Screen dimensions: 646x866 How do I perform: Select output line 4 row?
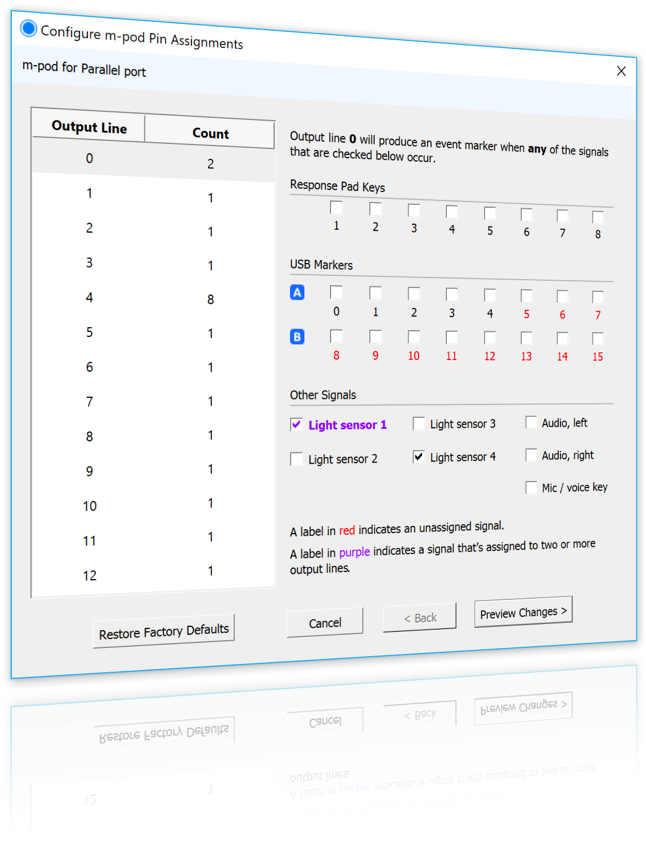point(152,297)
